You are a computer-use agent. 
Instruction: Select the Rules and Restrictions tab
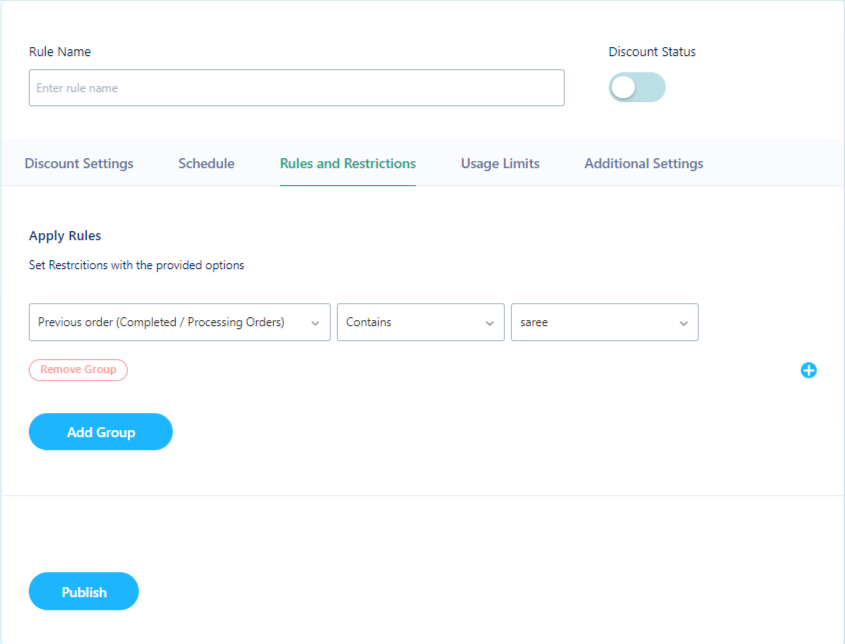[348, 163]
